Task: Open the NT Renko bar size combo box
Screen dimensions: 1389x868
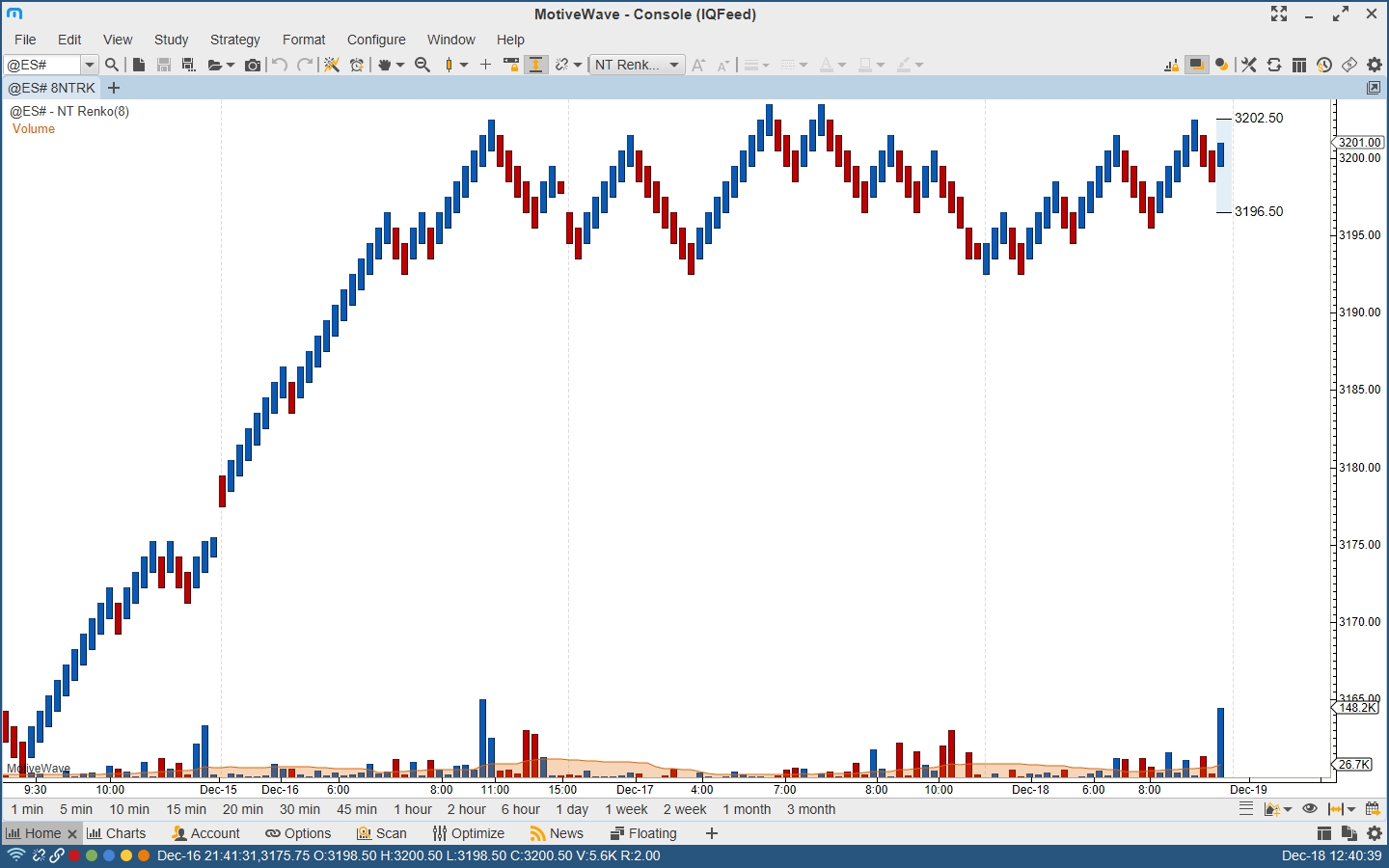Action: coord(637,65)
